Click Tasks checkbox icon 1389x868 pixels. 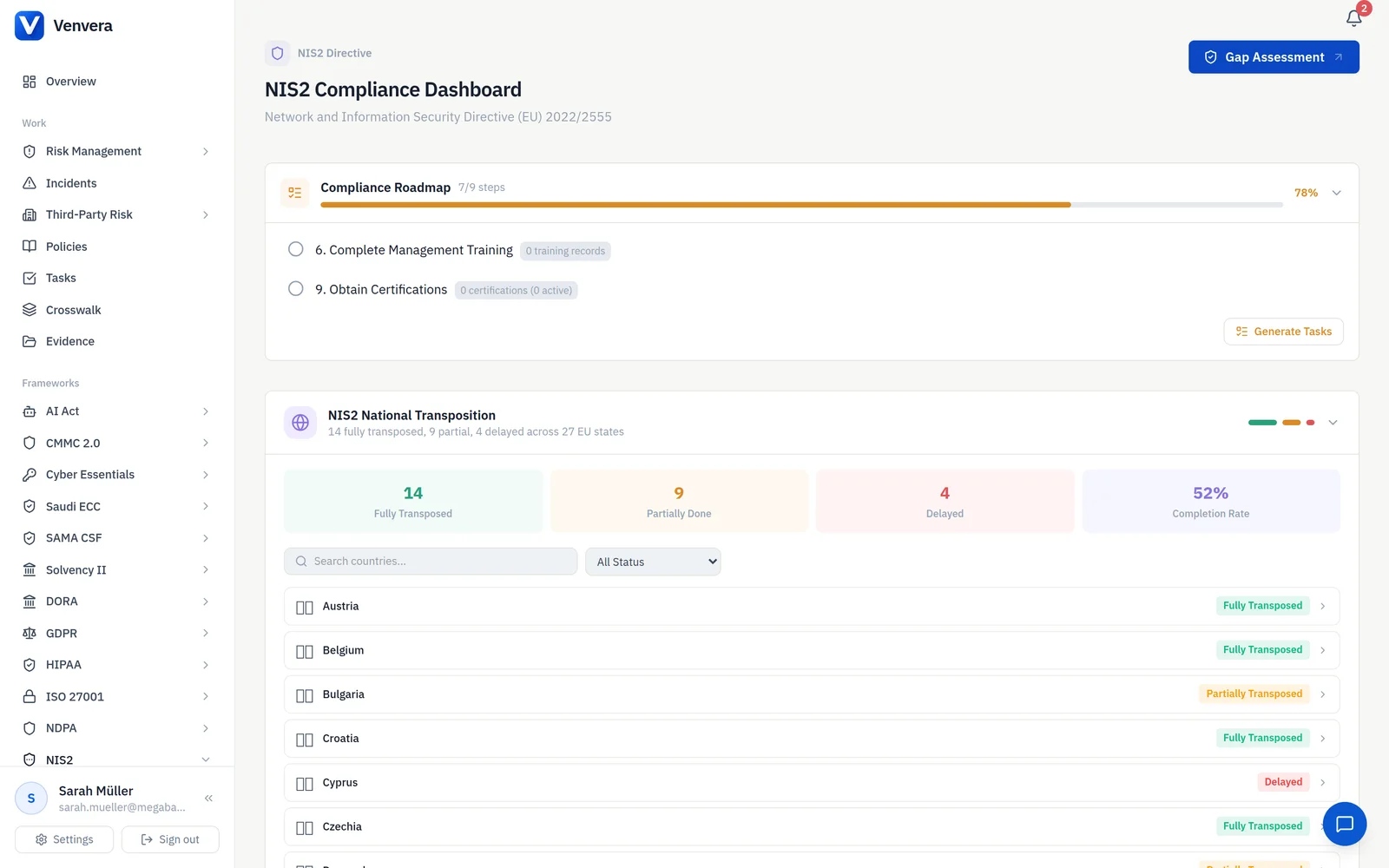(x=30, y=278)
